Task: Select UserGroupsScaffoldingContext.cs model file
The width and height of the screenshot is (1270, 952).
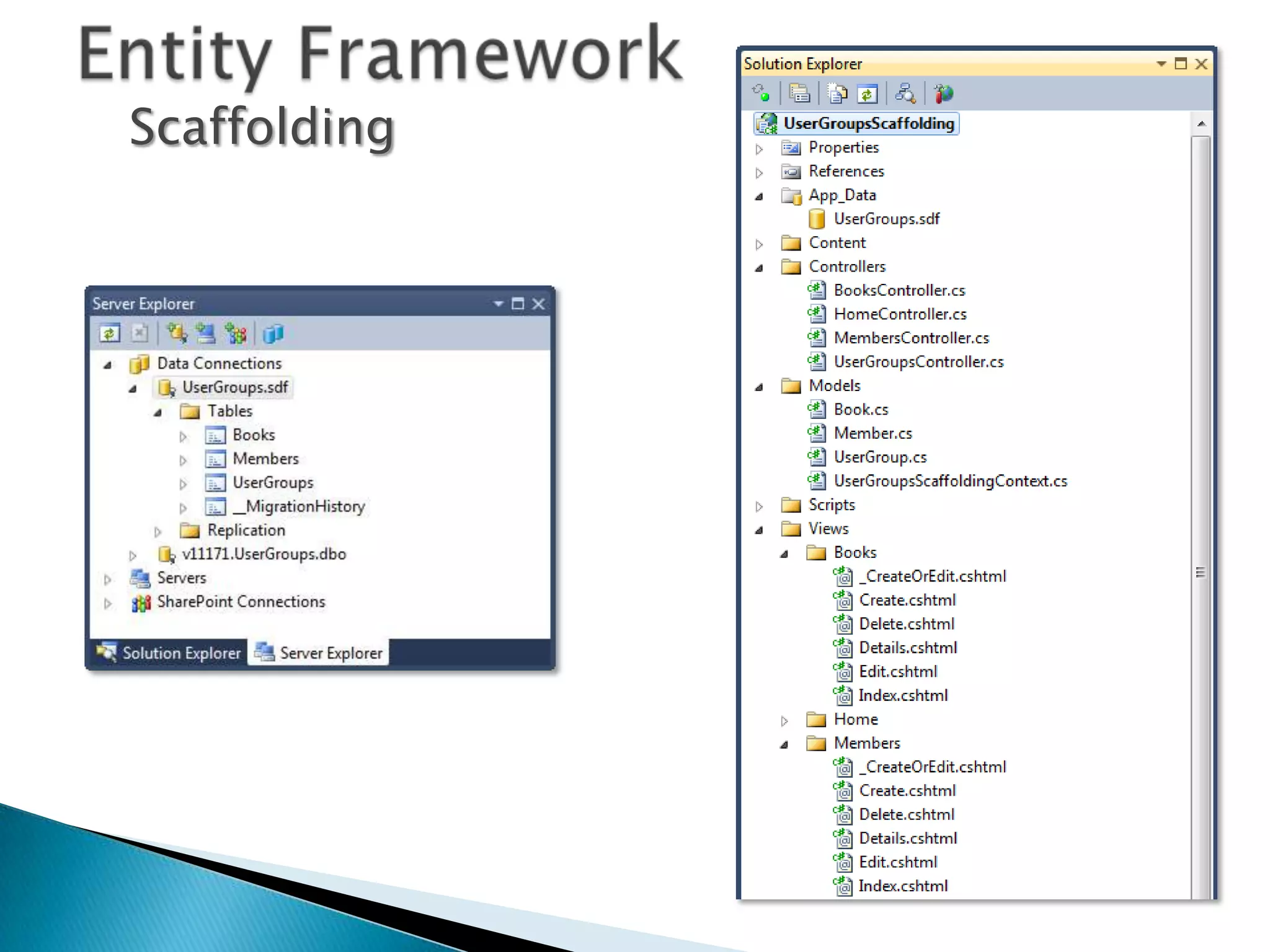Action: click(x=950, y=481)
